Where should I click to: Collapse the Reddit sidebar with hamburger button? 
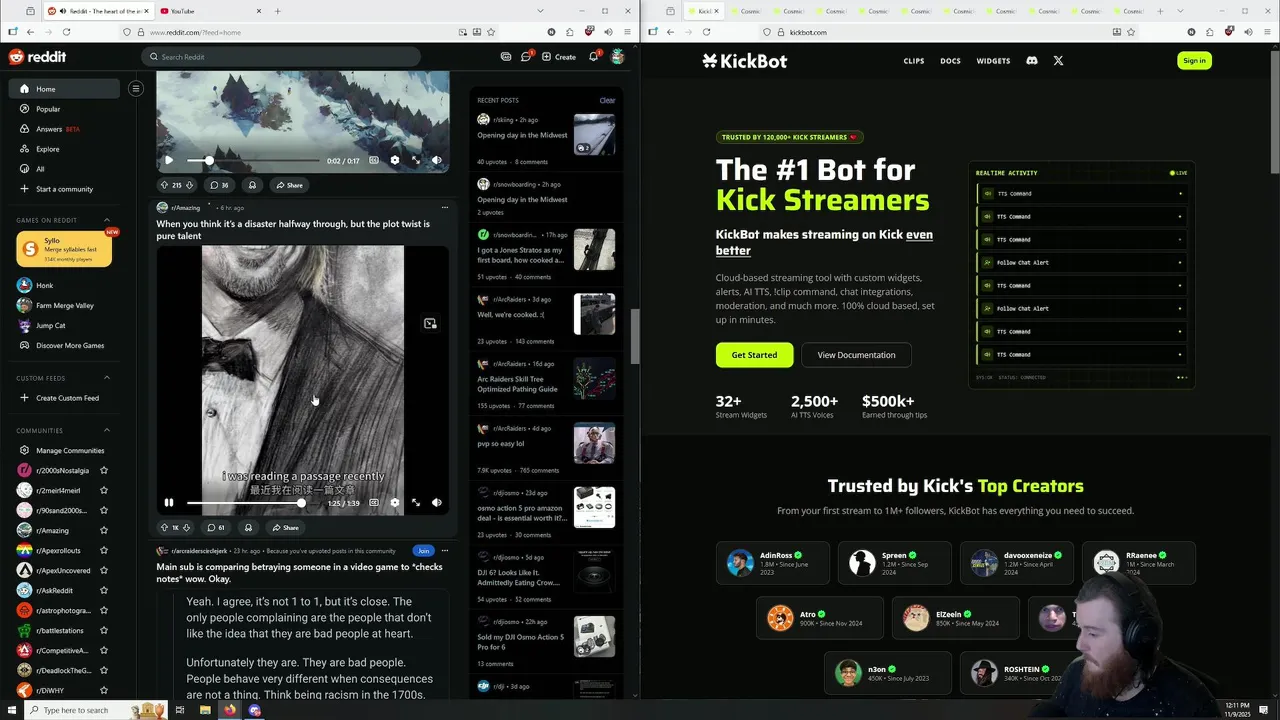coord(136,89)
